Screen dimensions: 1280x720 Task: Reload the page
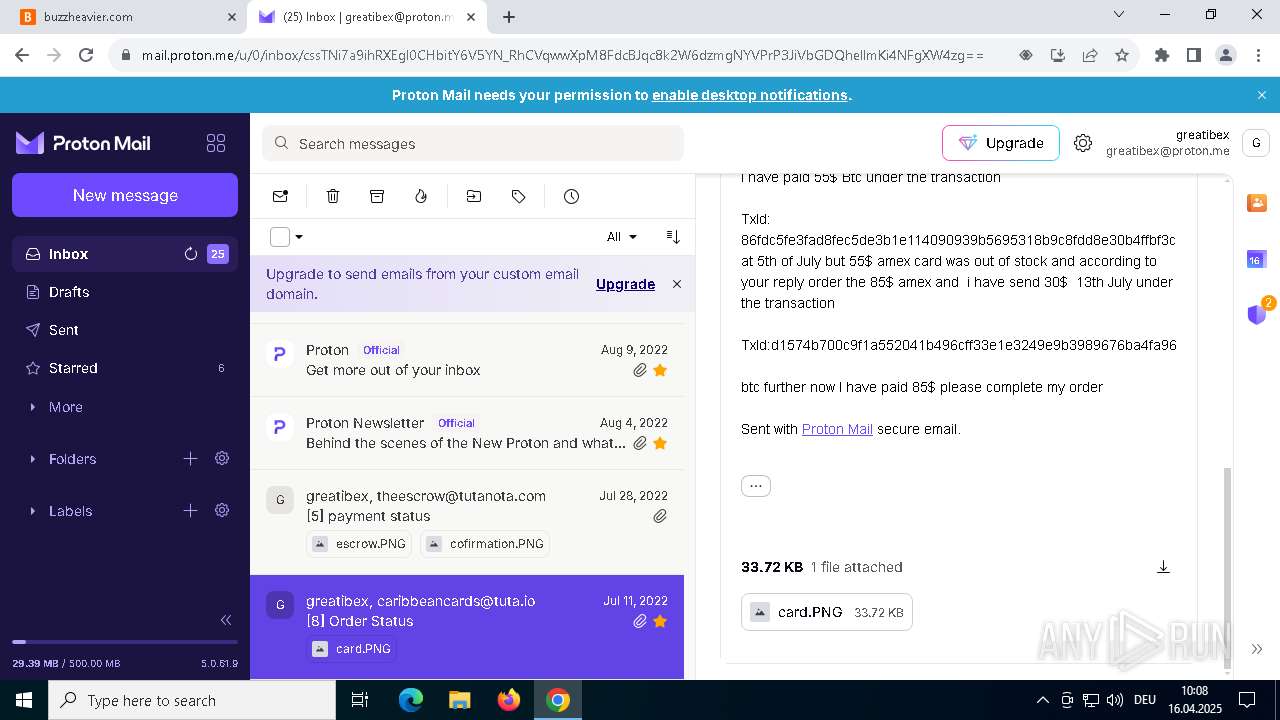[x=86, y=56]
